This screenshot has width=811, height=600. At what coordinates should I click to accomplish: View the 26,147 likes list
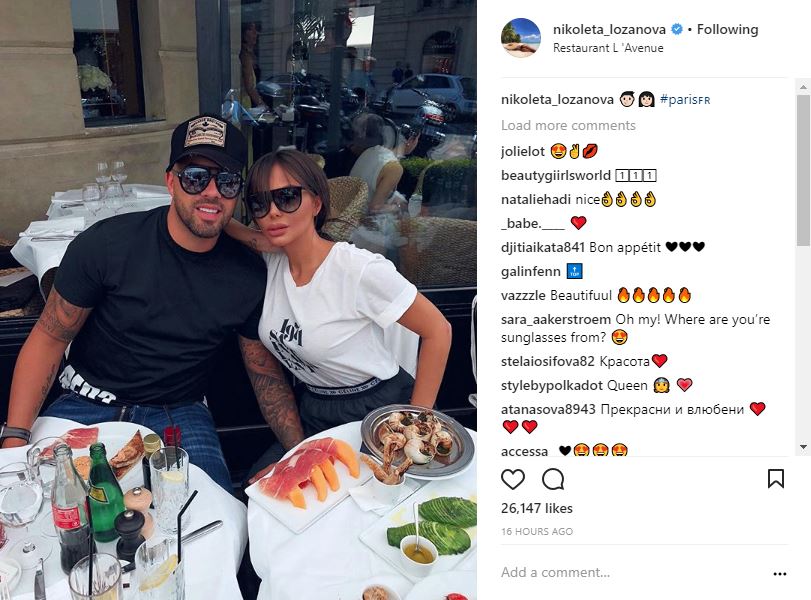coord(536,508)
